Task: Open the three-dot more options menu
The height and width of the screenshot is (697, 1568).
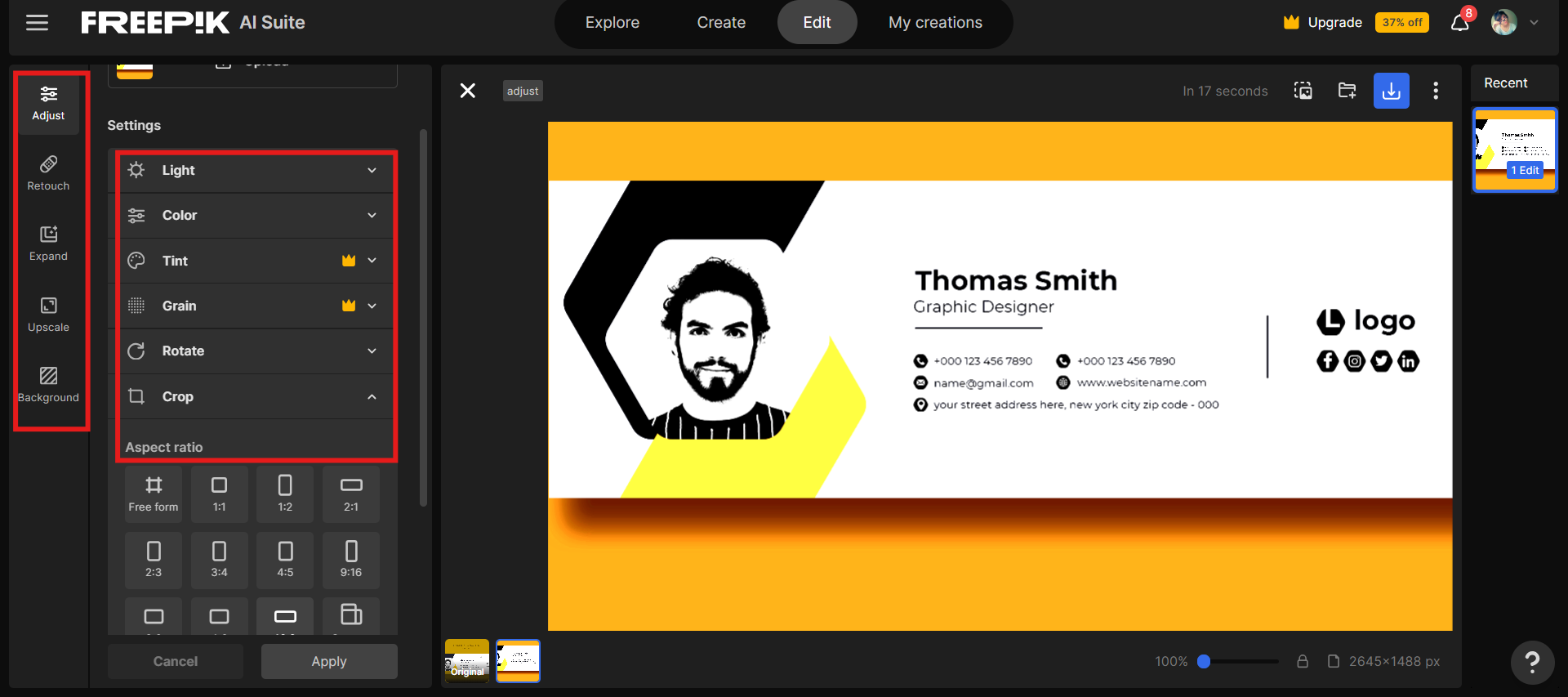Action: (1436, 91)
